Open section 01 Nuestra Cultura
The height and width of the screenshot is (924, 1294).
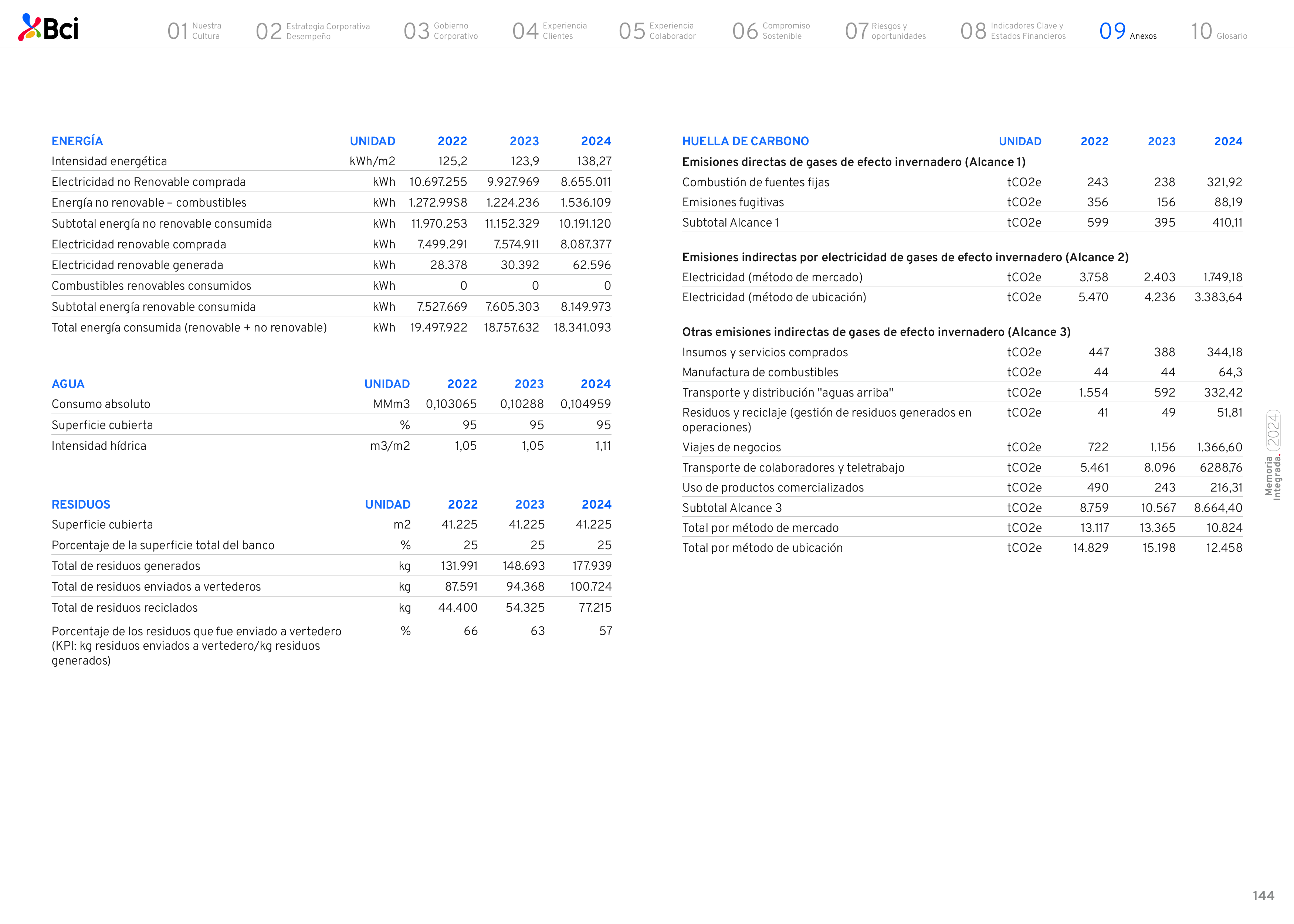tap(194, 31)
